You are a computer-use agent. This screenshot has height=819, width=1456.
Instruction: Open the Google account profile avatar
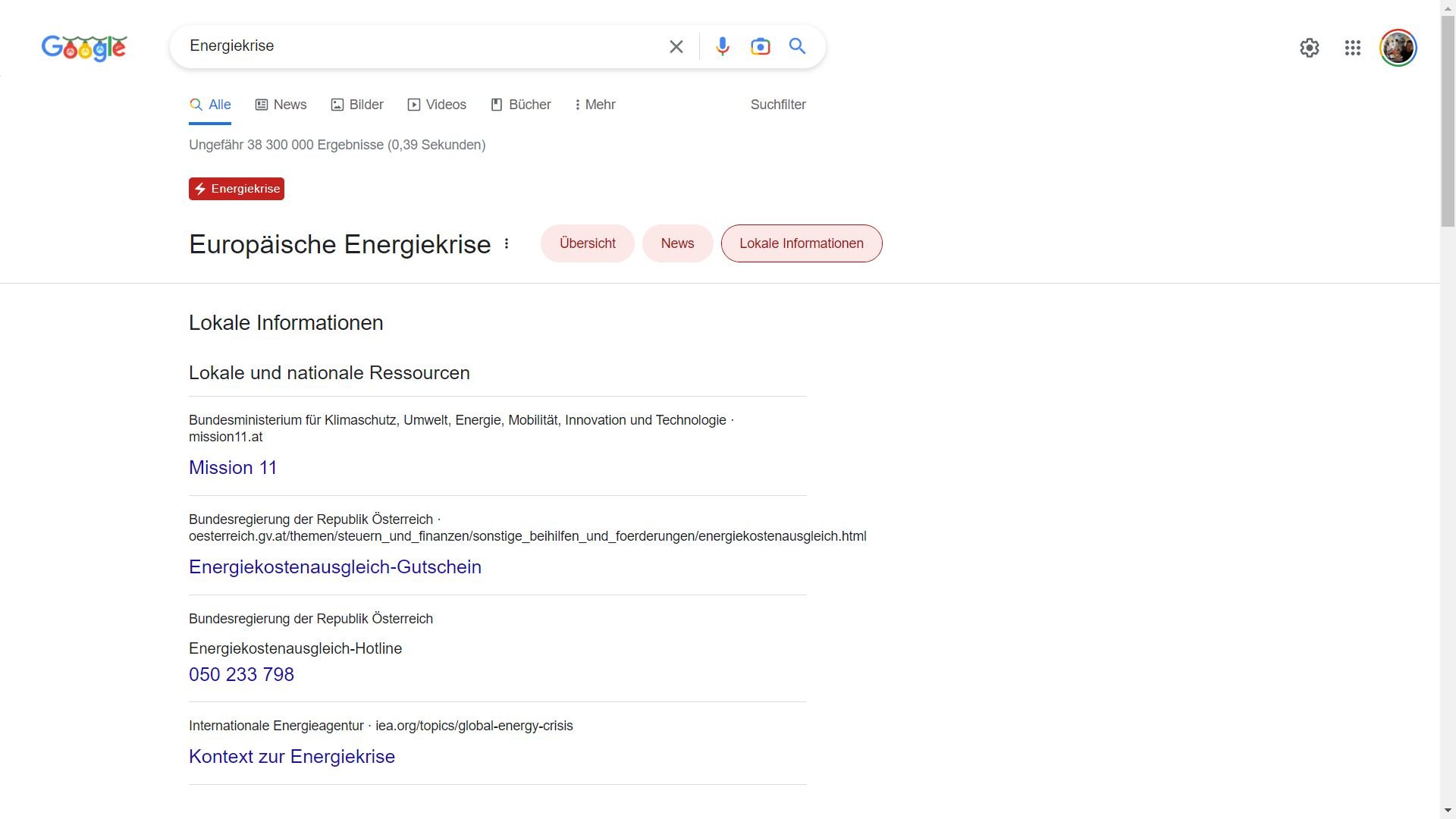point(1398,48)
